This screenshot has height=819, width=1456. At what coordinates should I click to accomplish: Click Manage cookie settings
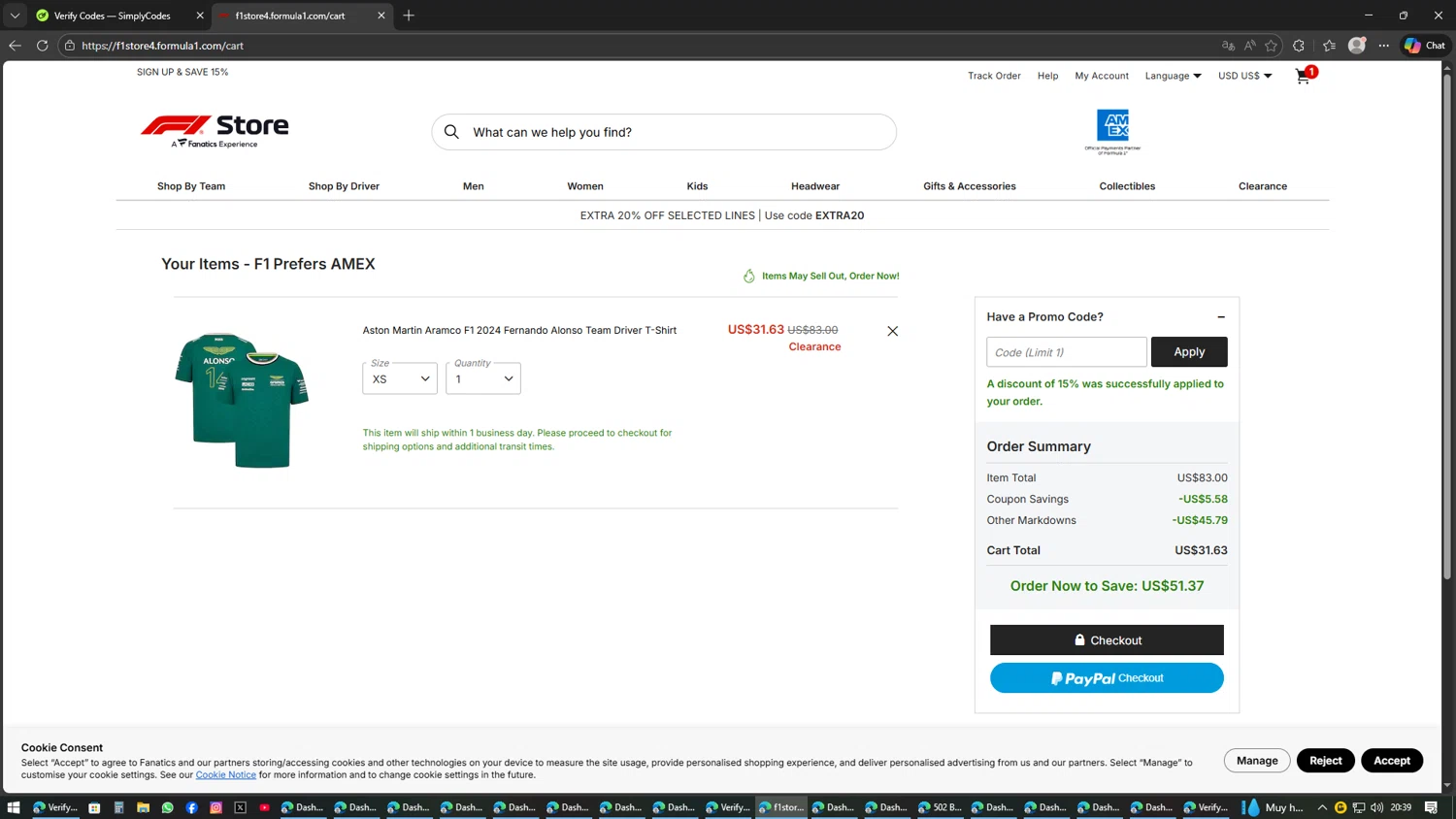click(1257, 761)
